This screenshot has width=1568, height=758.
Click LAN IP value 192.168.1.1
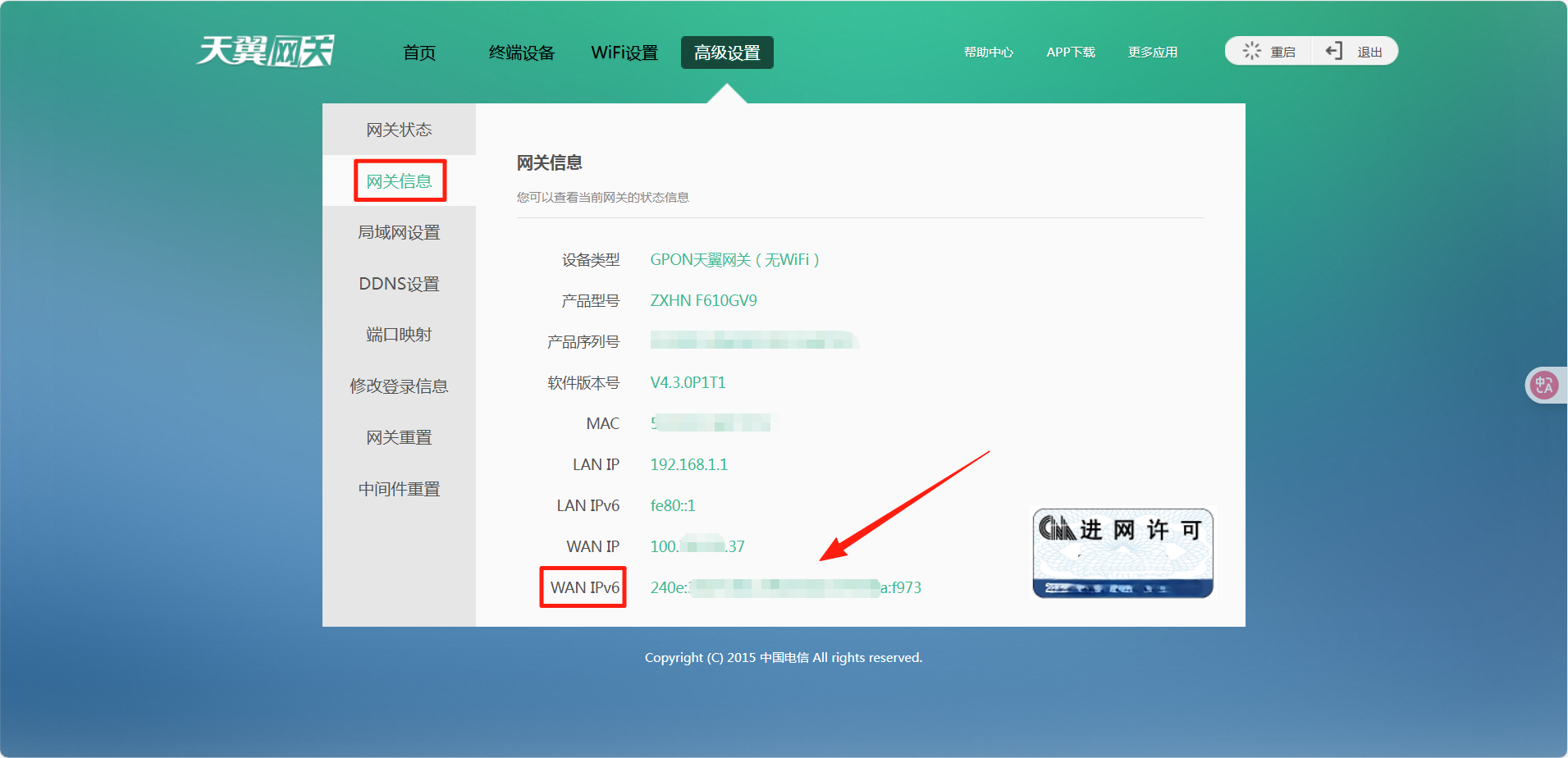(688, 464)
